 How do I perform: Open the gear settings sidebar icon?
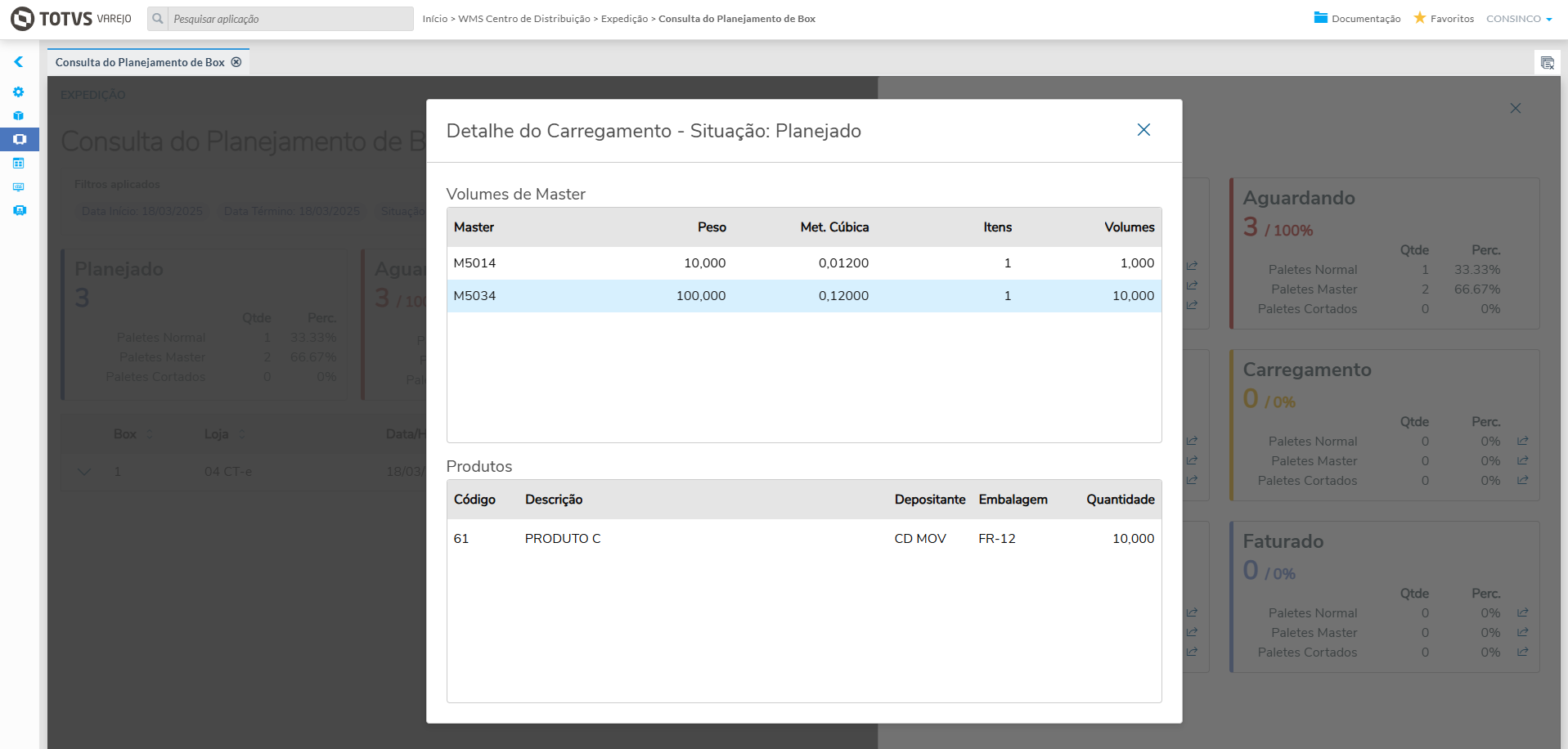19,92
